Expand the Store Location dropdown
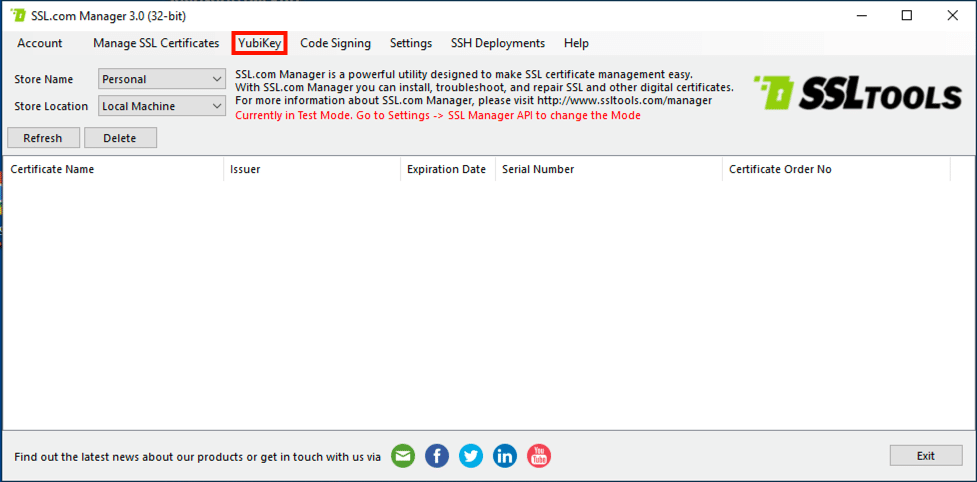Image resolution: width=977 pixels, height=482 pixels. (162, 106)
